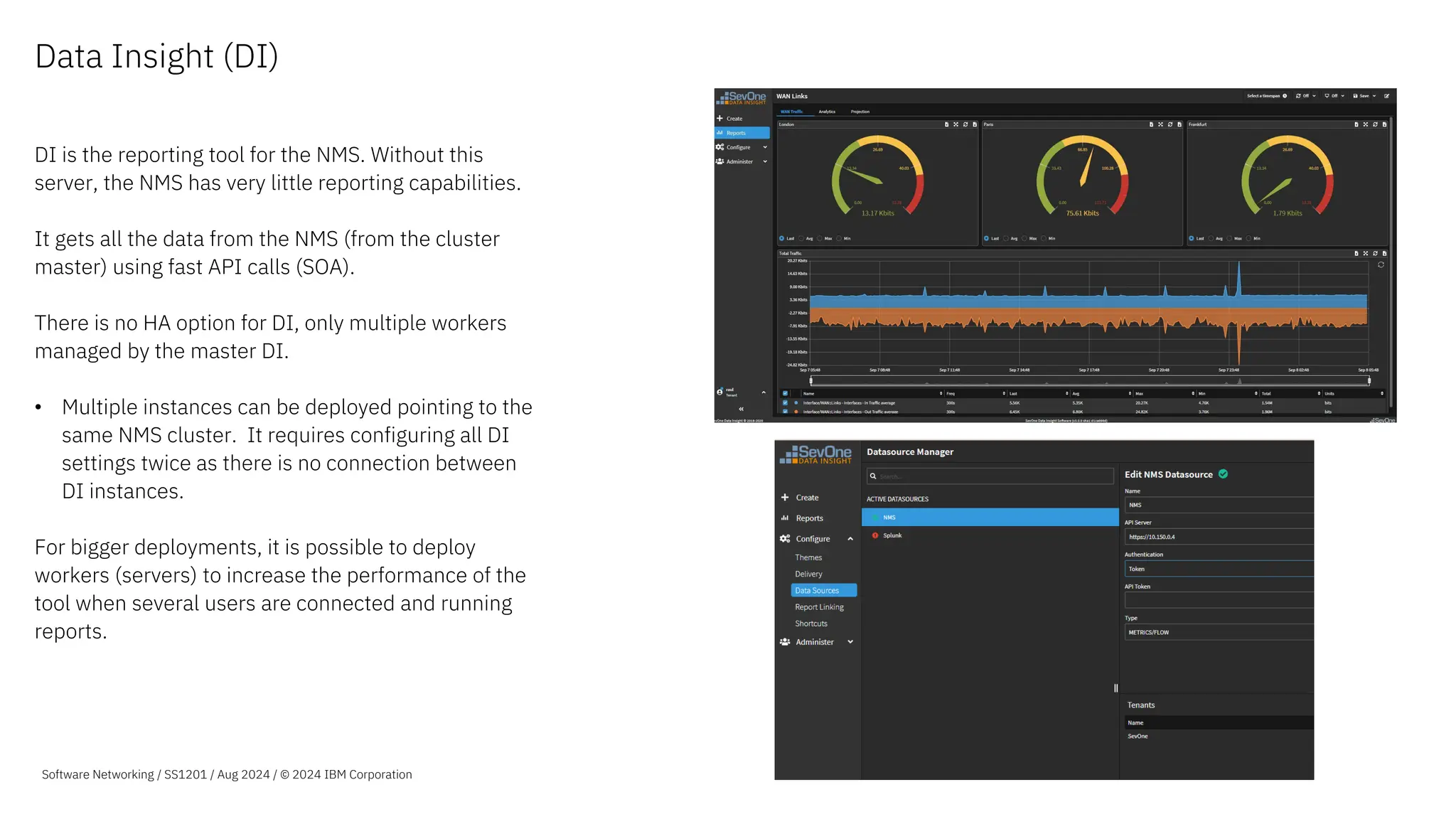
Task: Click the refresh icon on Frankfurt panel
Action: pos(1375,124)
